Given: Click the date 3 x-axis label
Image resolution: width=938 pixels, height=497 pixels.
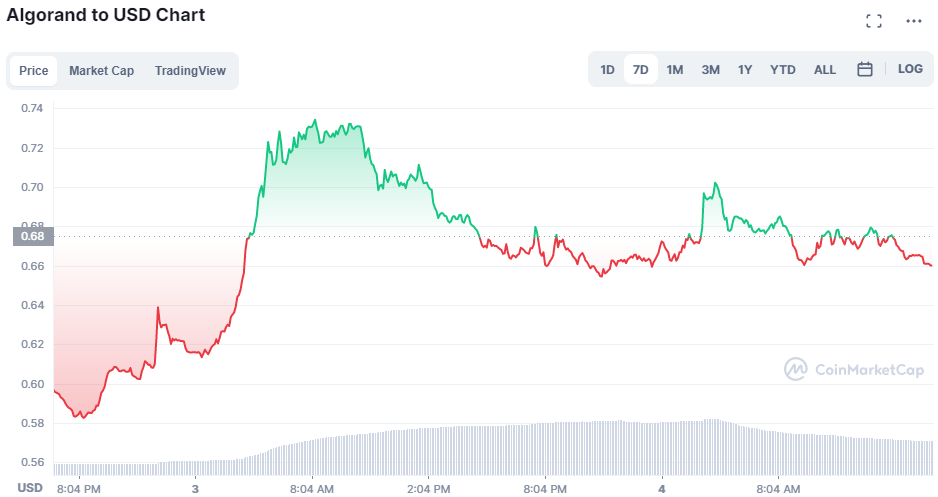Looking at the screenshot, I should [195, 489].
